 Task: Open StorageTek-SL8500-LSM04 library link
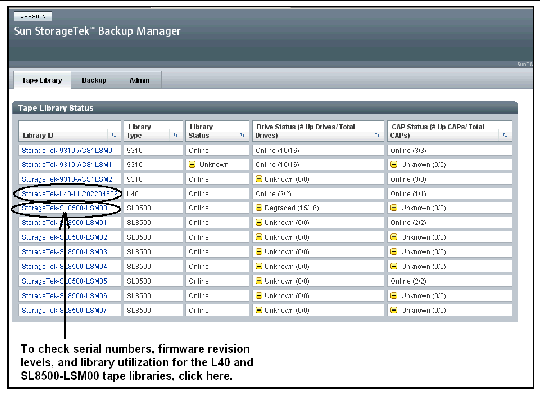point(64,266)
